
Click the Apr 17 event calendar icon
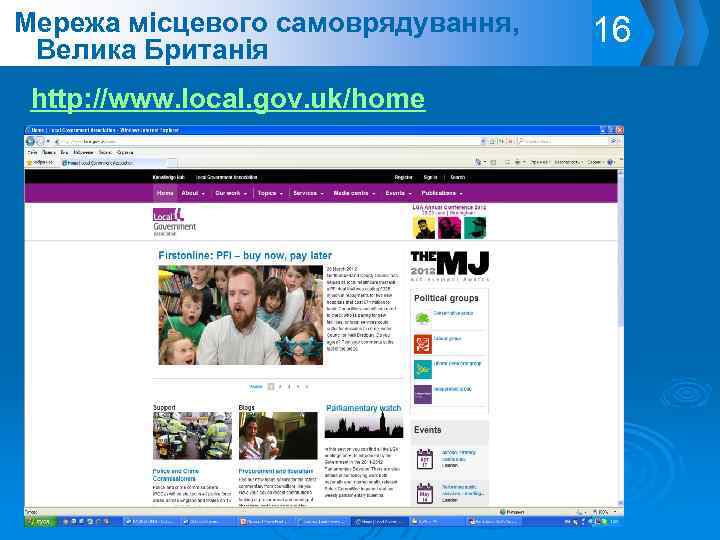pyautogui.click(x=424, y=459)
